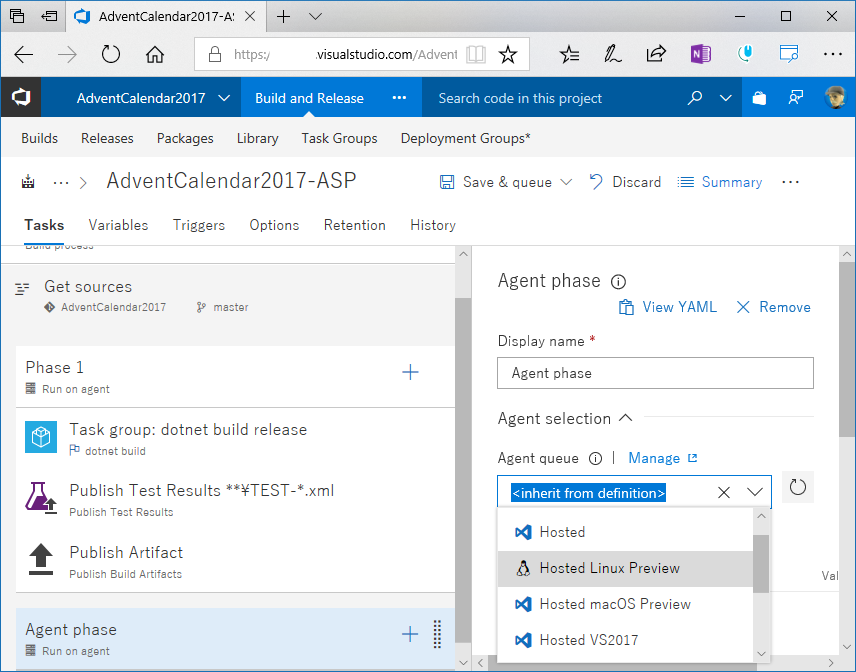Image resolution: width=856 pixels, height=672 pixels.
Task: Open the Library hub
Action: pos(258,139)
